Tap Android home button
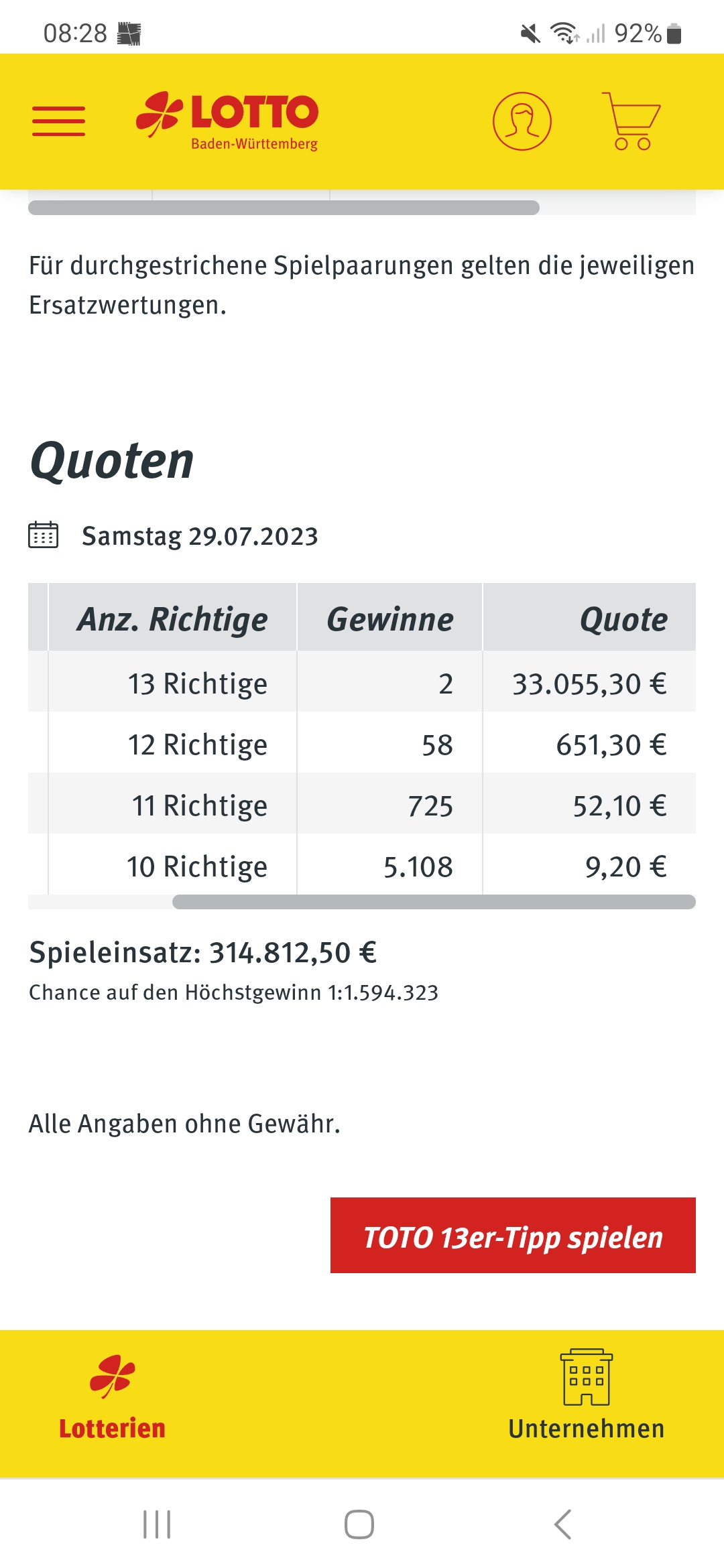 (359, 1524)
